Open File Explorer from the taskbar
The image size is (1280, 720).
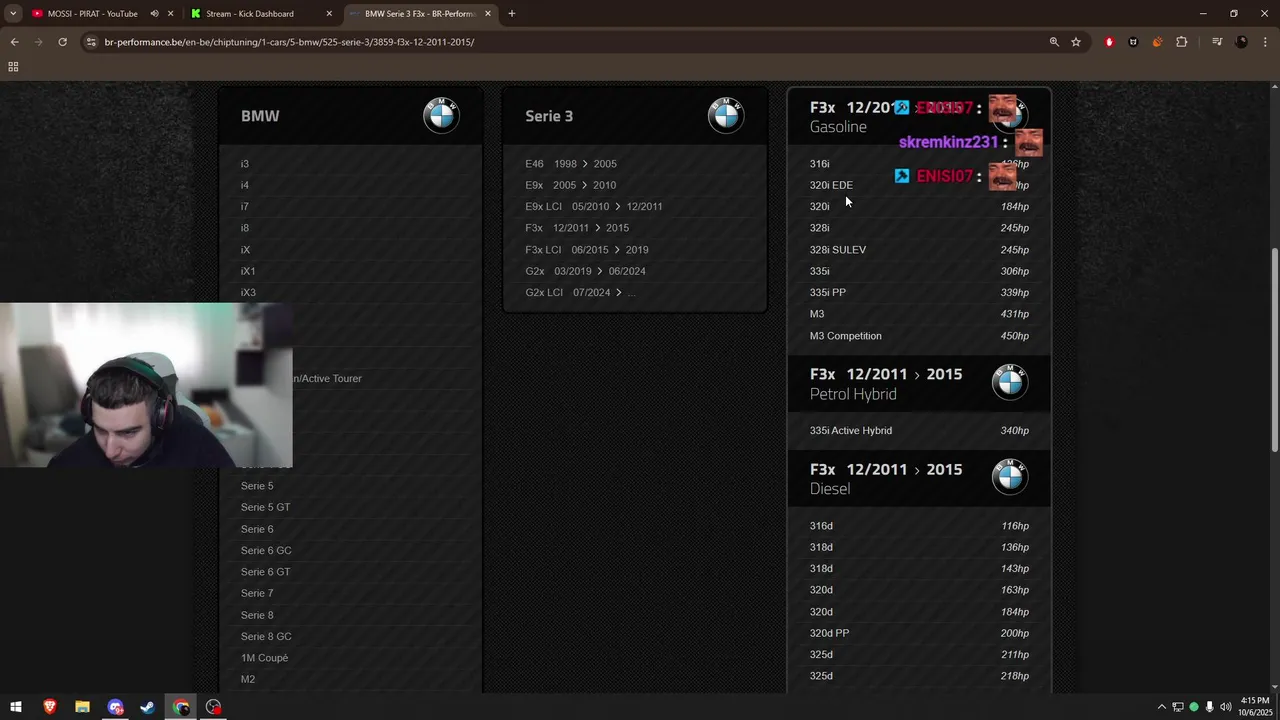[82, 707]
